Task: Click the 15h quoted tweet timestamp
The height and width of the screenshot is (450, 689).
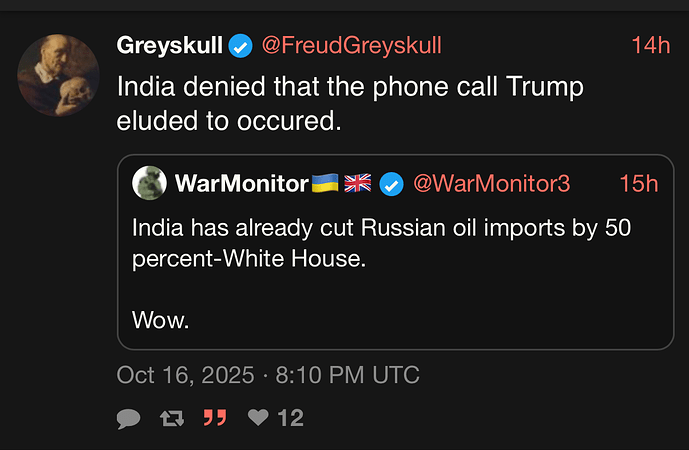Action: click(x=638, y=184)
